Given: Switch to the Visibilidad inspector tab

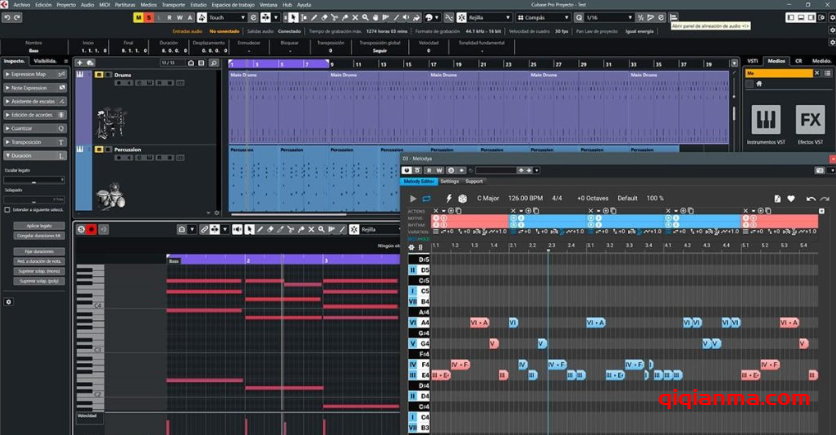Looking at the screenshot, I should click(45, 61).
